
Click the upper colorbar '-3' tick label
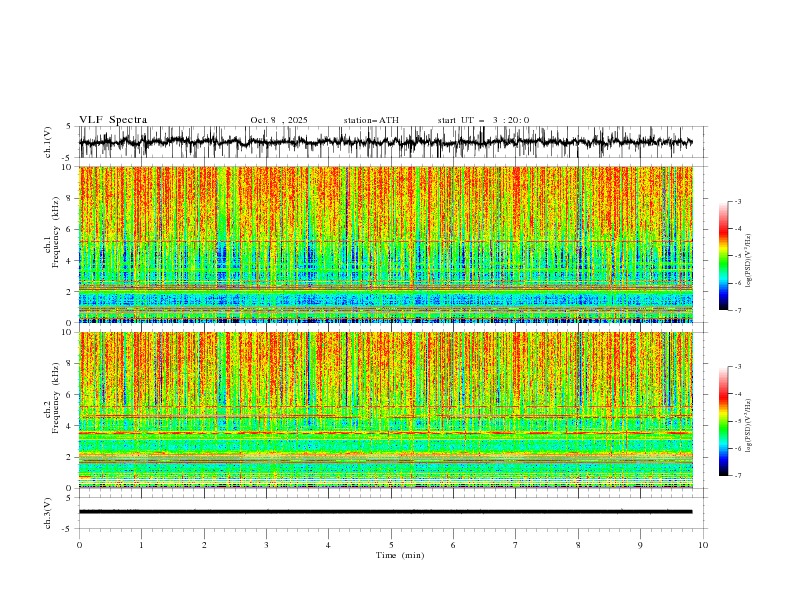(737, 201)
